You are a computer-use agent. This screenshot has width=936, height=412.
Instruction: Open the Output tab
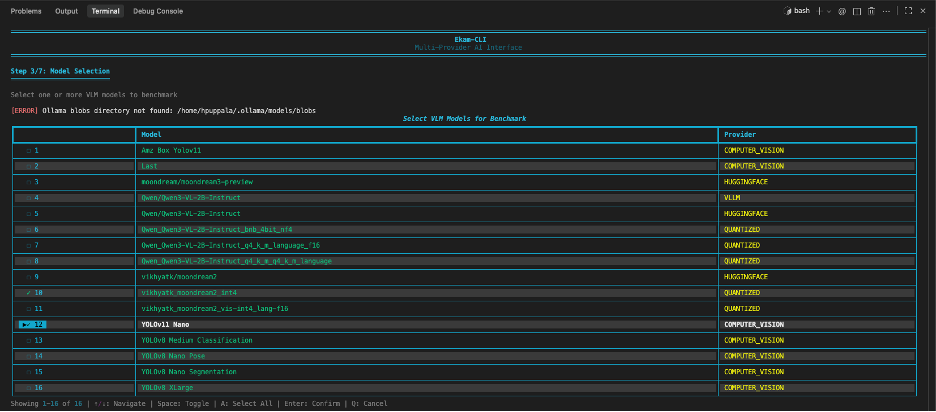[x=67, y=11]
